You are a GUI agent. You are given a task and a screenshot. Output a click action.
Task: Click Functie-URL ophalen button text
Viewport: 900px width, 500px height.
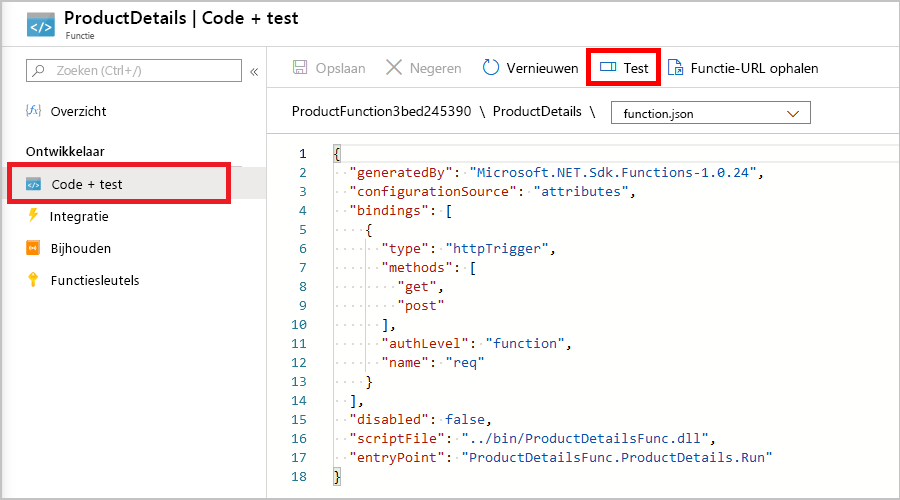click(754, 68)
